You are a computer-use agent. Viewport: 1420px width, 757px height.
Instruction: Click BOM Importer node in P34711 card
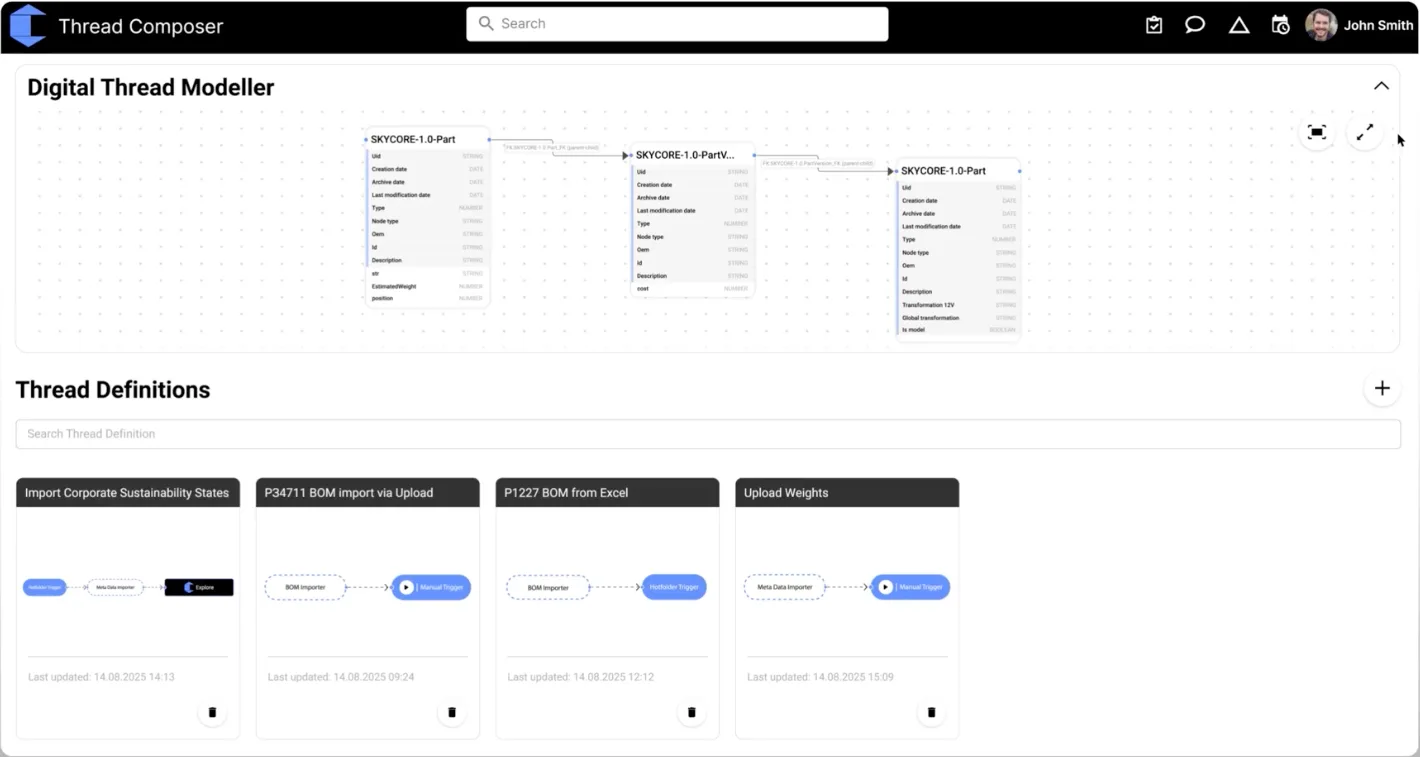(305, 587)
